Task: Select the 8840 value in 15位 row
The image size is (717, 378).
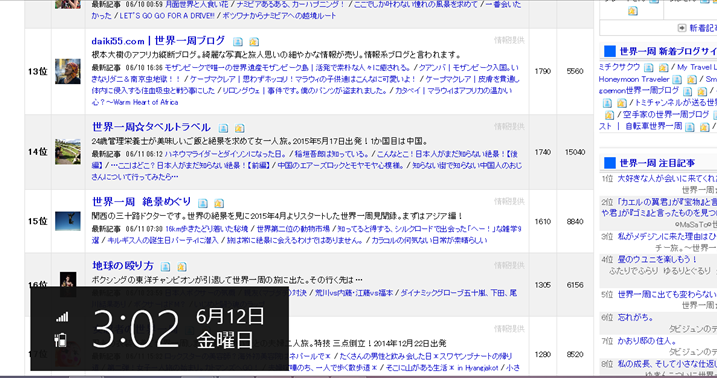Action: 575,222
